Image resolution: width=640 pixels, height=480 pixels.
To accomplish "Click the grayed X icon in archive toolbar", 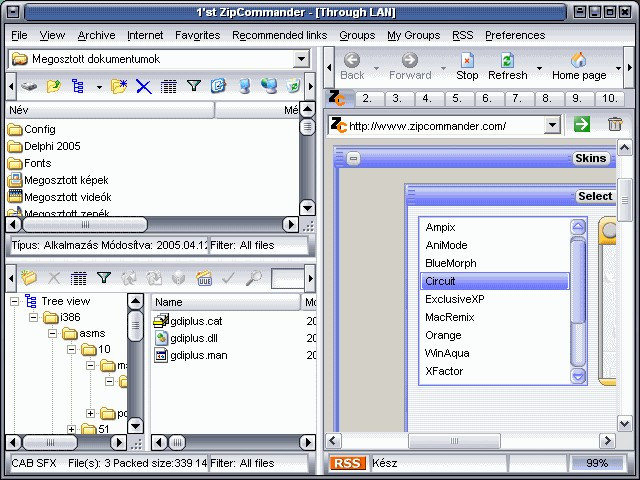I will click(54, 278).
